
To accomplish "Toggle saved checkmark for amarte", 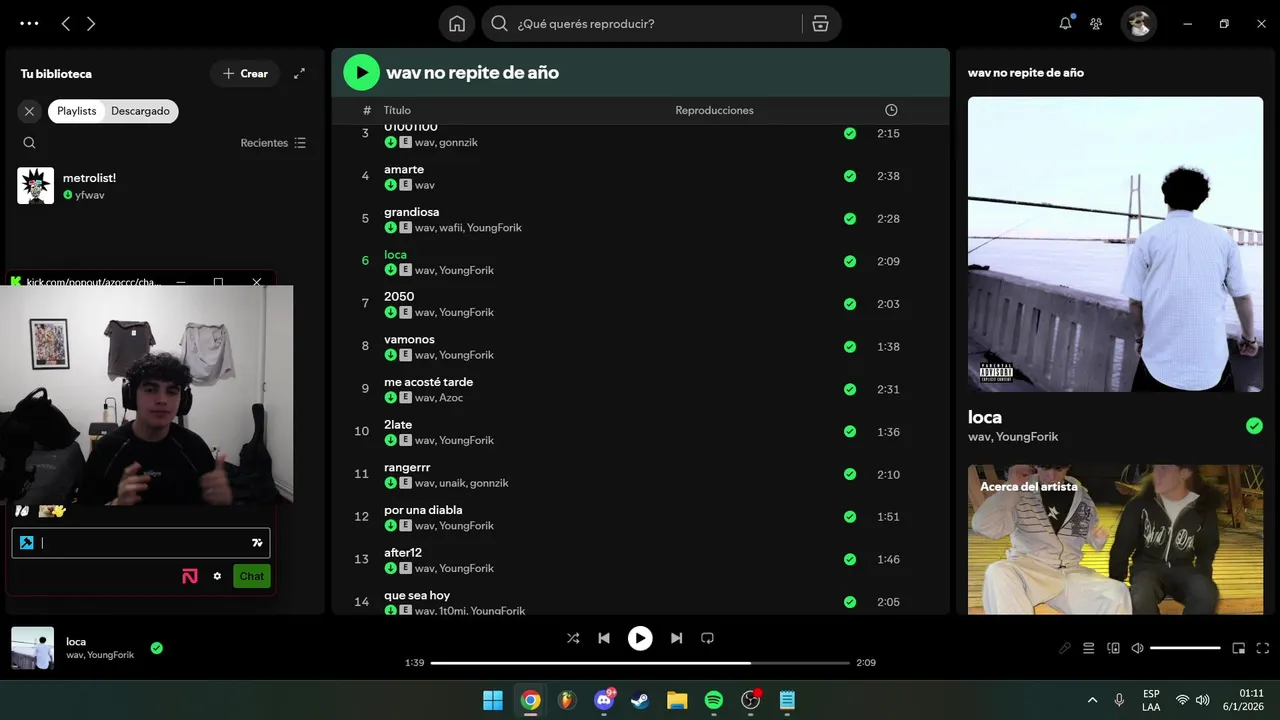I will (x=849, y=176).
